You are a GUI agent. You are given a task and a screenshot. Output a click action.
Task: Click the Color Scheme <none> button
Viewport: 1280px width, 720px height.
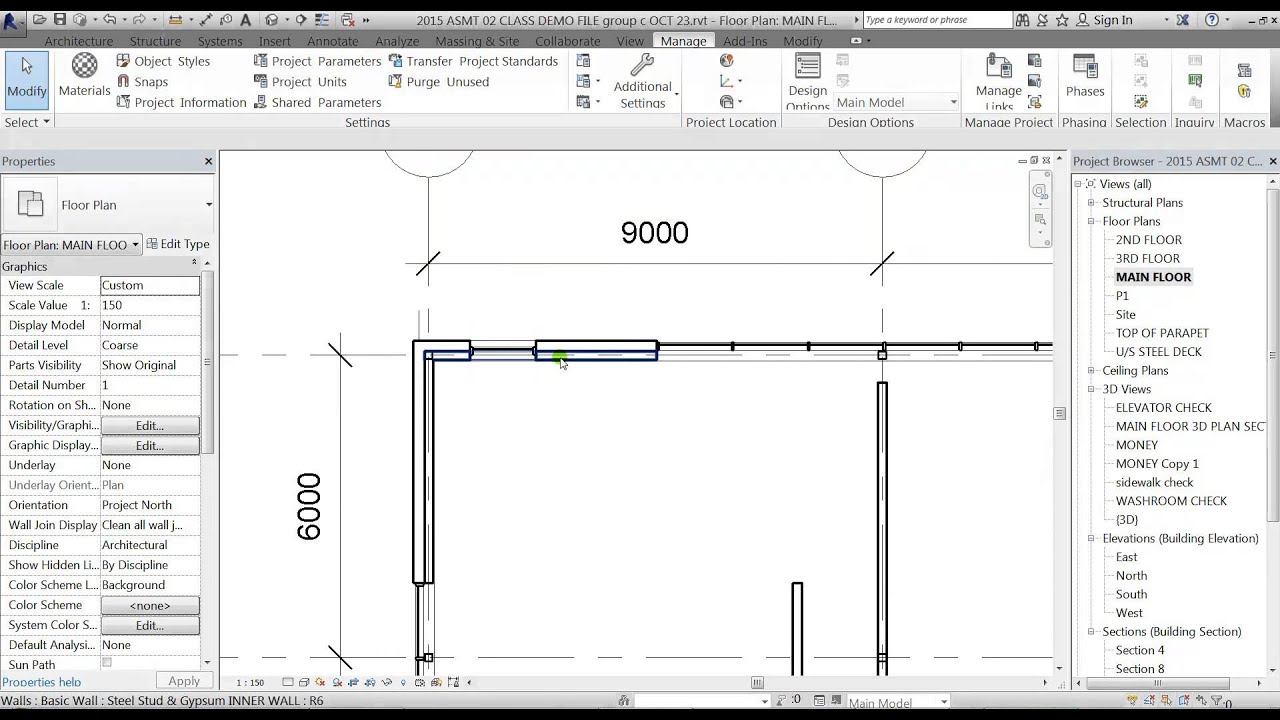150,605
